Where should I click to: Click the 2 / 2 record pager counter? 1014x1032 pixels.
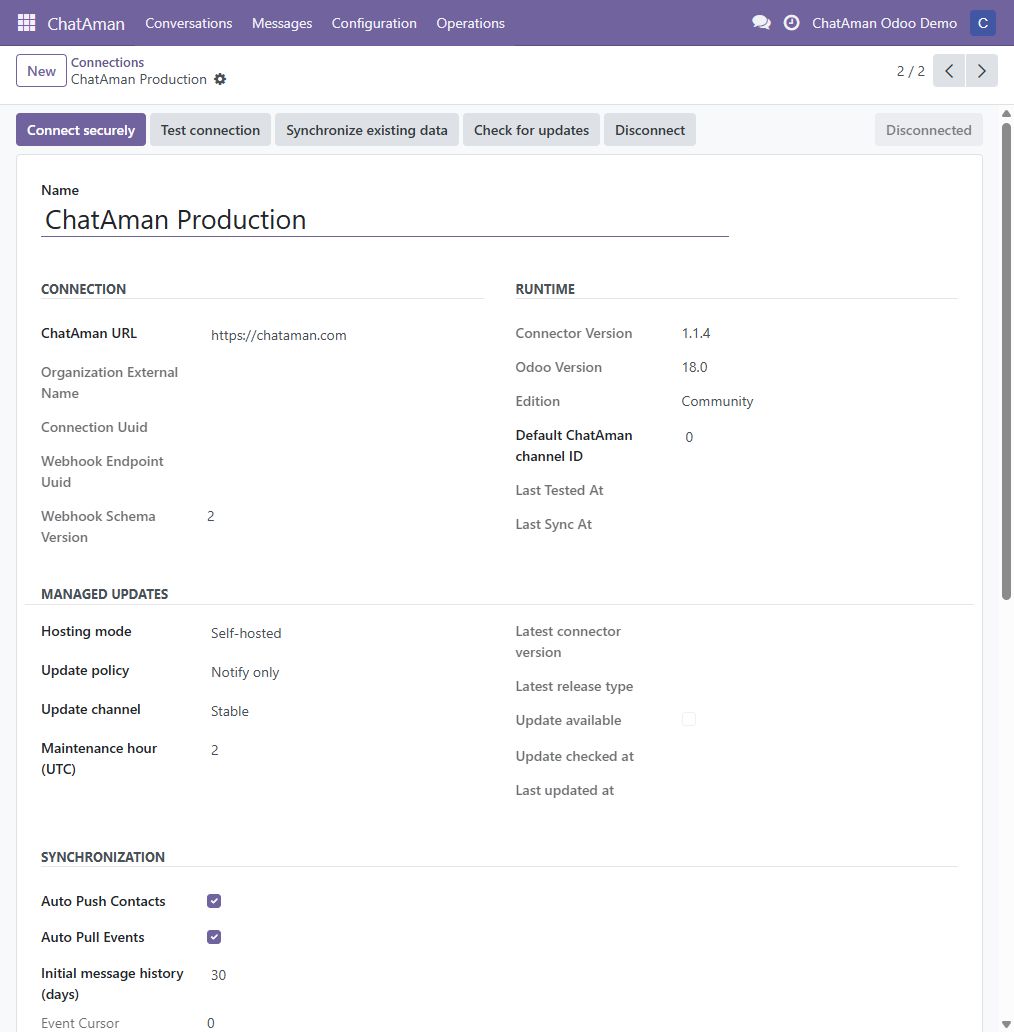coord(911,71)
